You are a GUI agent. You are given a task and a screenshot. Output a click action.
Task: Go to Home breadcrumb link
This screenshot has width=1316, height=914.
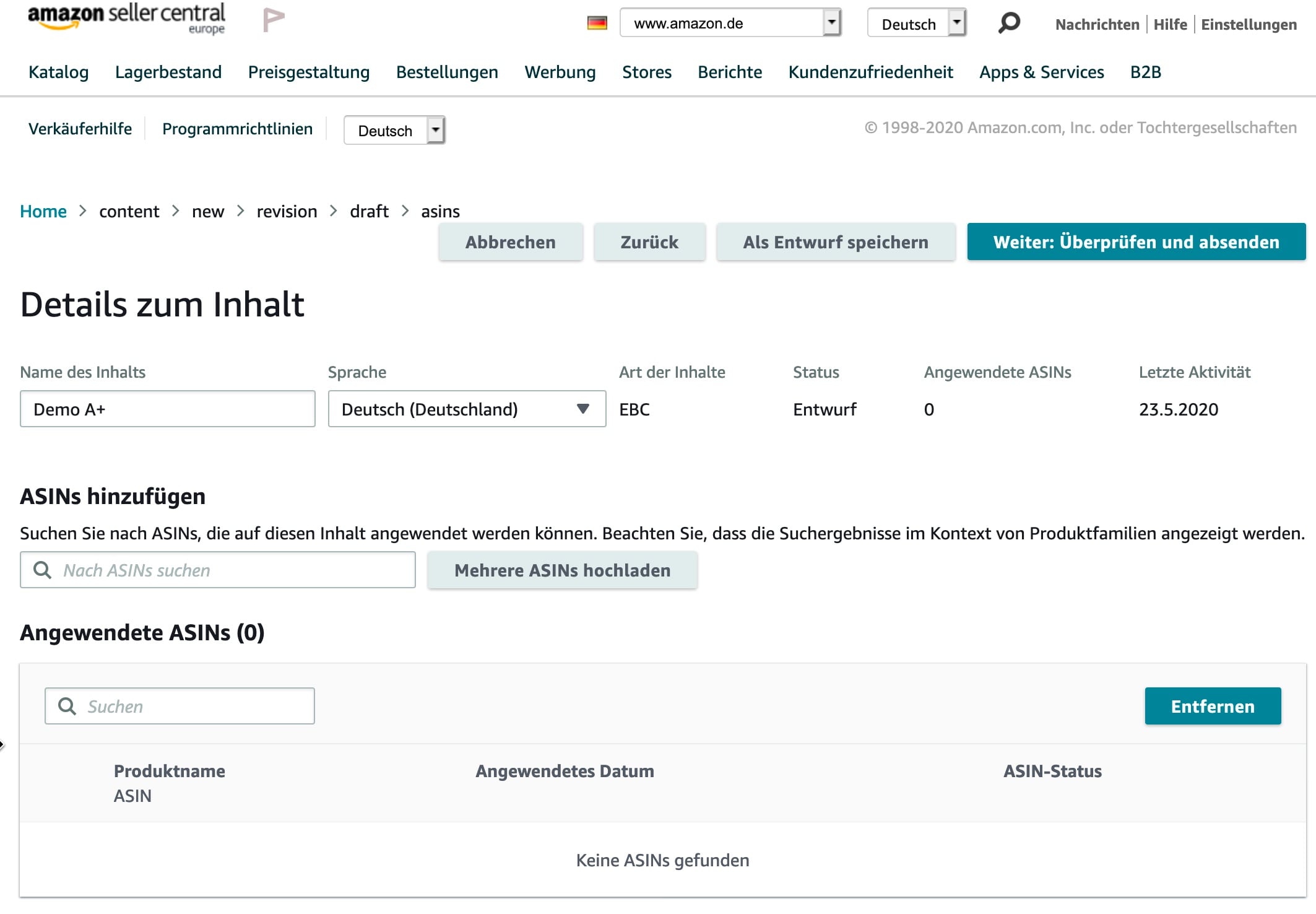click(43, 211)
